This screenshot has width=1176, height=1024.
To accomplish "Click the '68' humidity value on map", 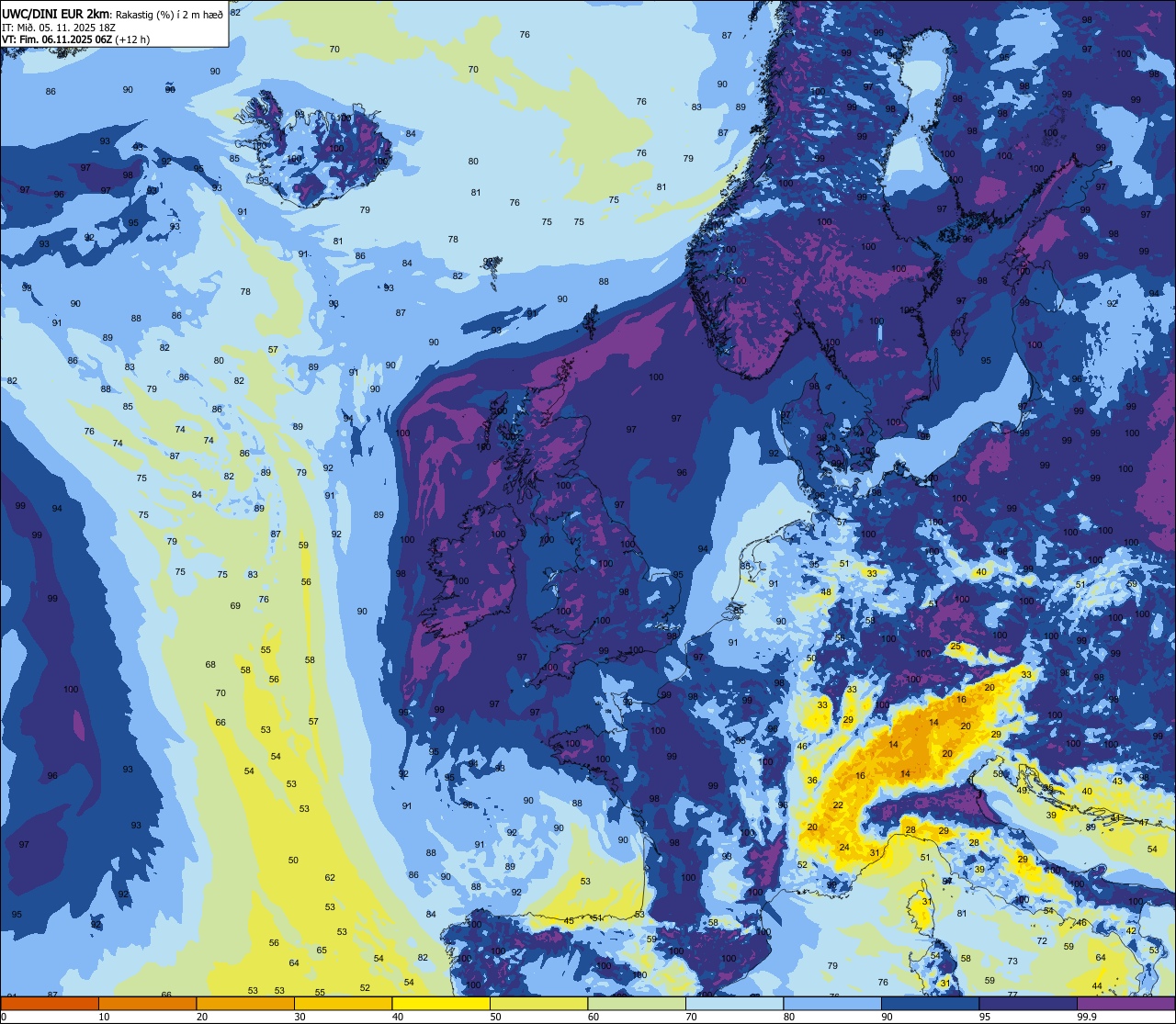I will (x=210, y=665).
